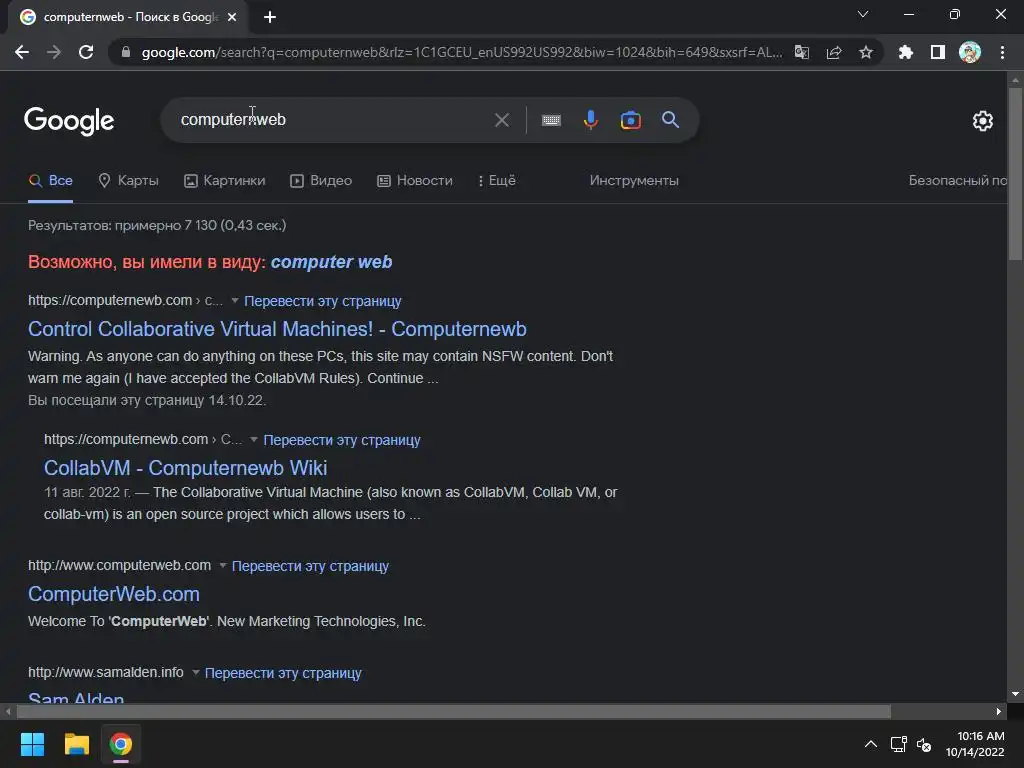The width and height of the screenshot is (1024, 768).
Task: Open the on-screen keyboard icon
Action: pyautogui.click(x=551, y=120)
